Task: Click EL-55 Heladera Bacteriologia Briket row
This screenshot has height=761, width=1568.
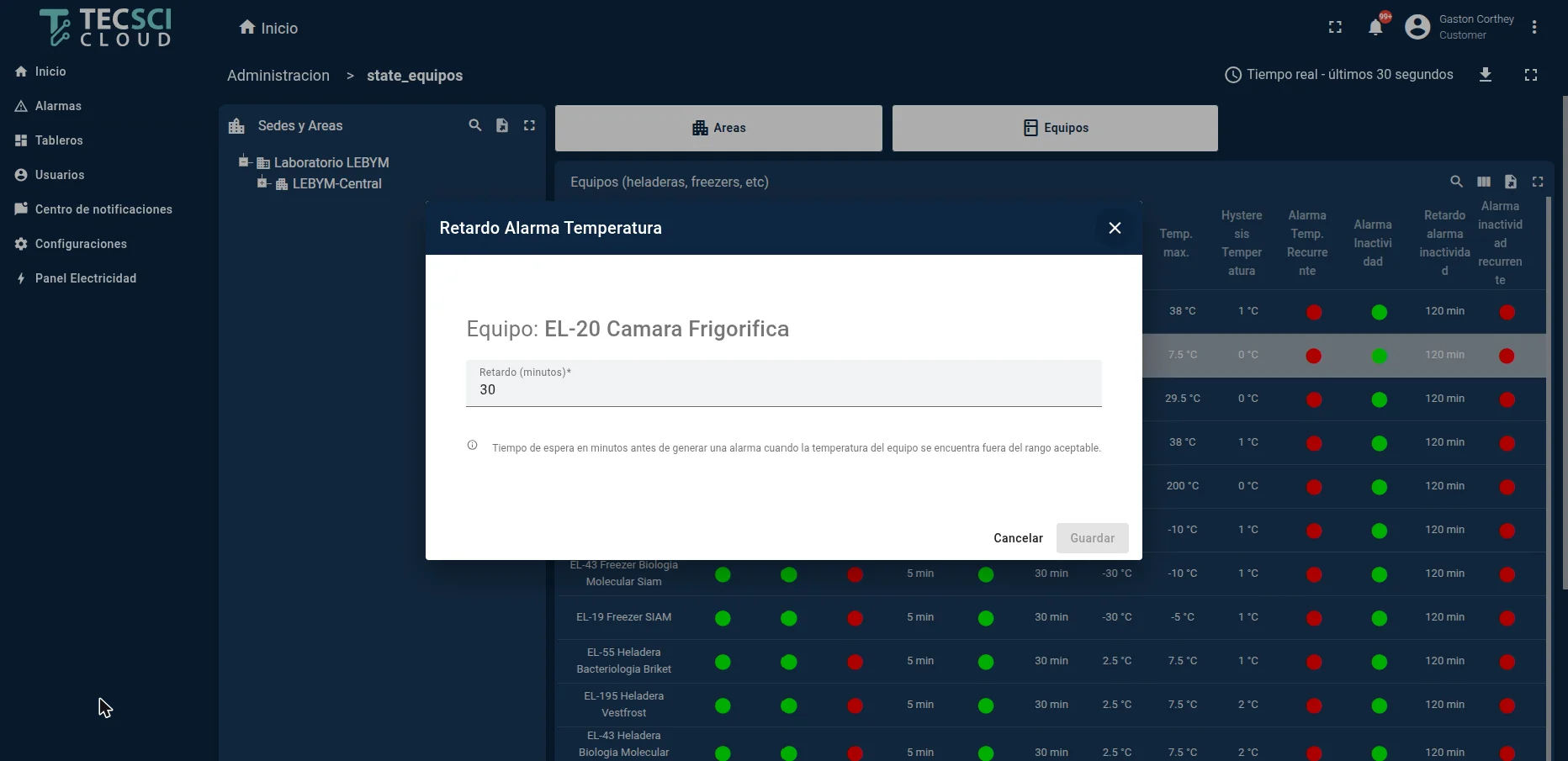Action: pos(624,661)
